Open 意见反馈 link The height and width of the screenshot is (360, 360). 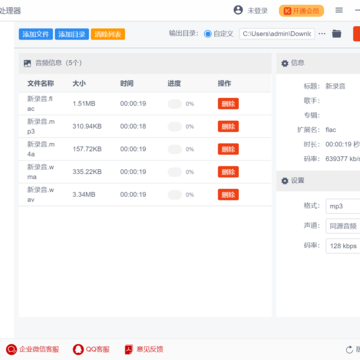[150, 349]
